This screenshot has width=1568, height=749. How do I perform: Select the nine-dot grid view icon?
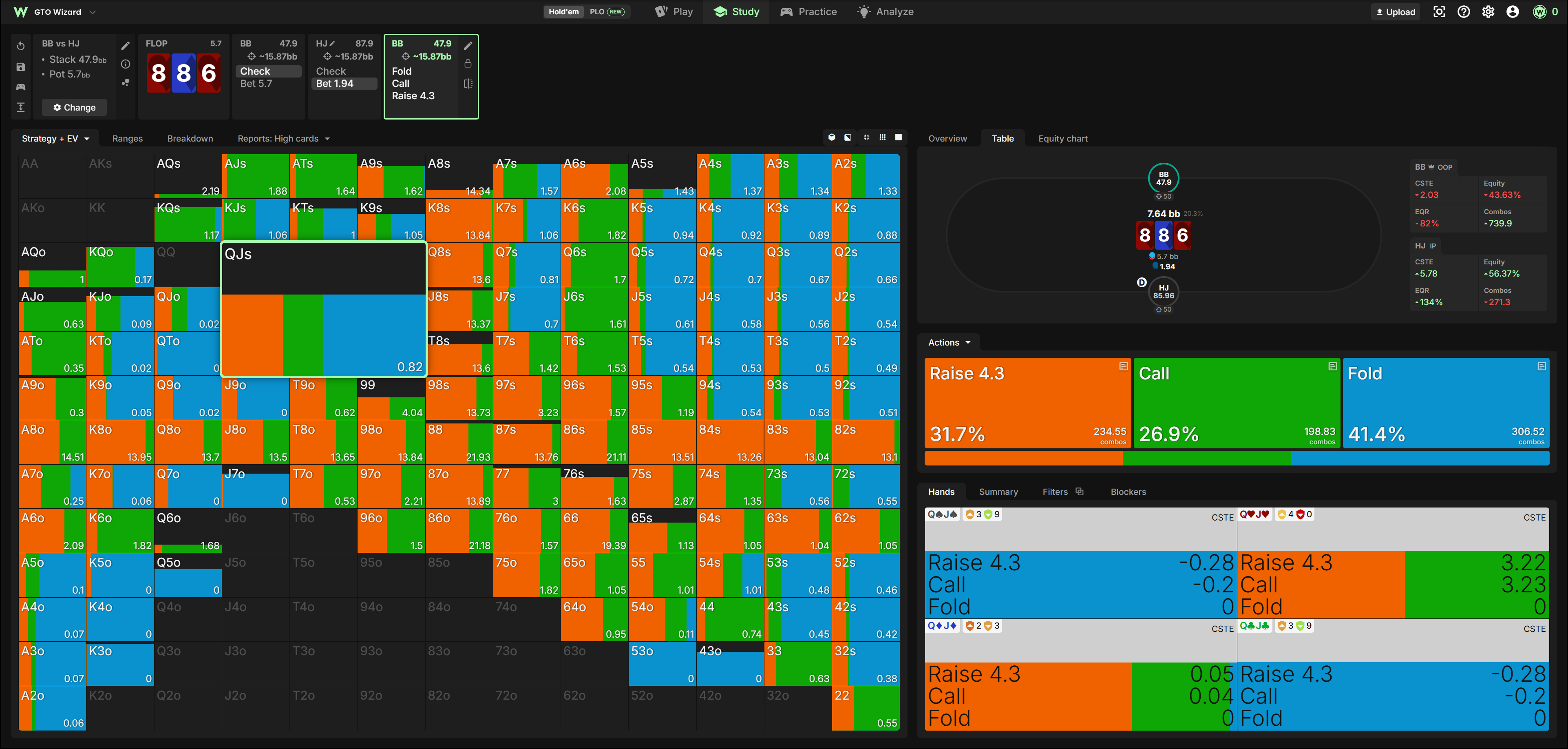(883, 137)
